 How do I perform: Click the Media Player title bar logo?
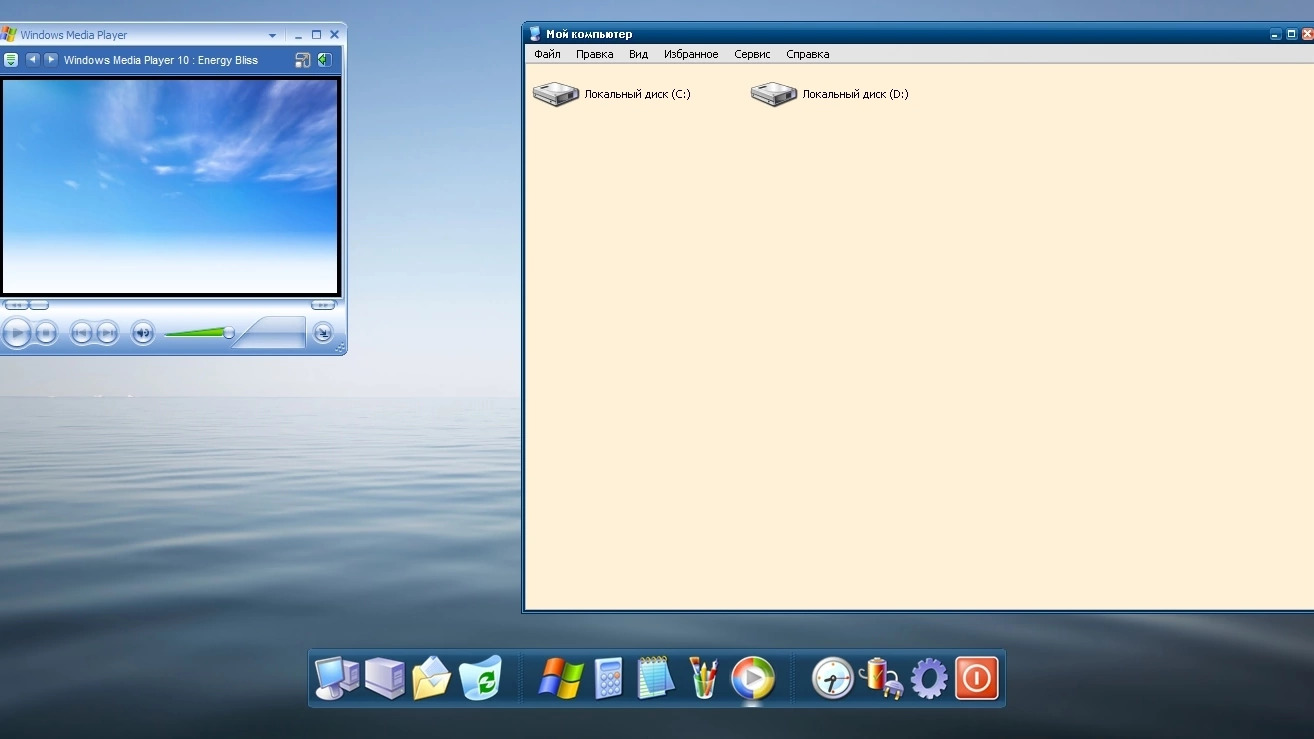(x=9, y=35)
